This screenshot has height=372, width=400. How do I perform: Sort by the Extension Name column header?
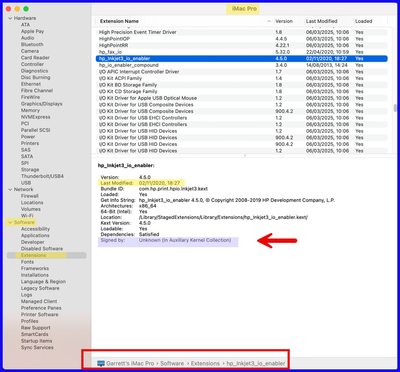(119, 21)
